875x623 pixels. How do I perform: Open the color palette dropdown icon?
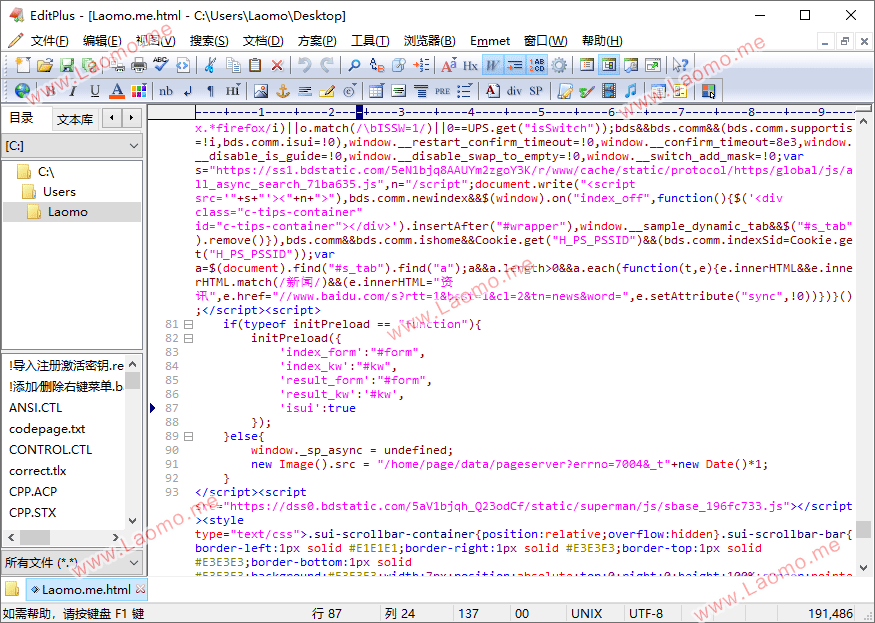point(138,90)
